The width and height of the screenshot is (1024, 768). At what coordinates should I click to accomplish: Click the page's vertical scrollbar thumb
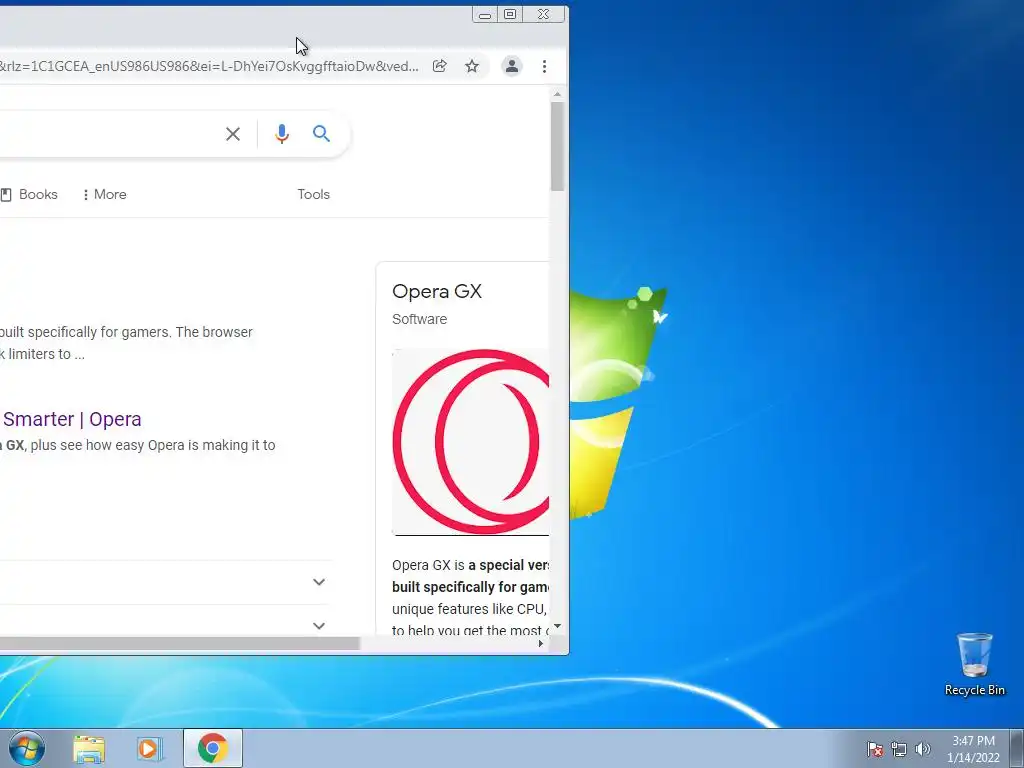coord(557,146)
